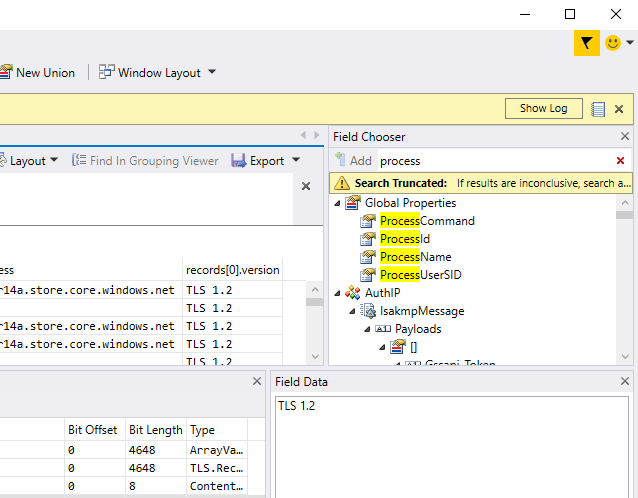The width and height of the screenshot is (638, 498).
Task: Click the Field Data text area
Action: pyautogui.click(x=452, y=447)
